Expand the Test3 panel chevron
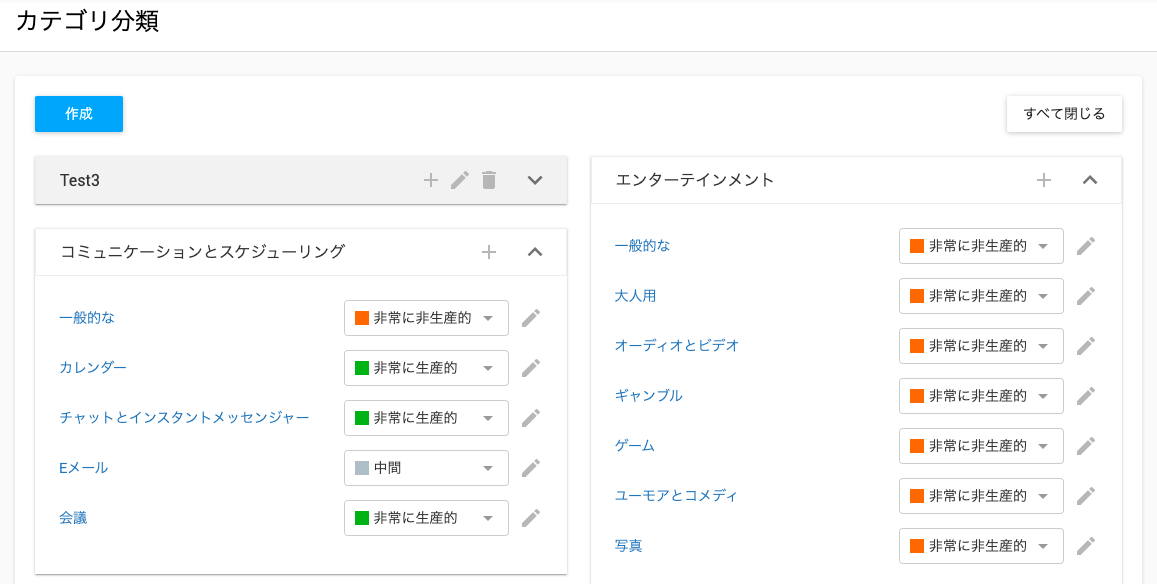The width and height of the screenshot is (1157, 584). click(535, 180)
